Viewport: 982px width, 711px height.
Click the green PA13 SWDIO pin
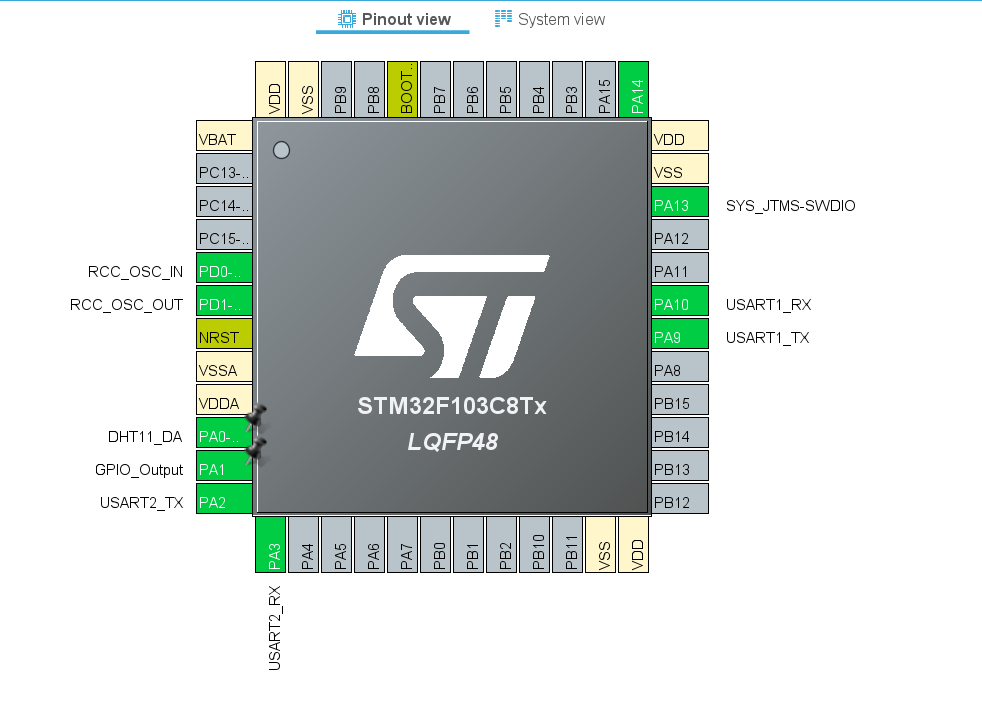coord(680,202)
